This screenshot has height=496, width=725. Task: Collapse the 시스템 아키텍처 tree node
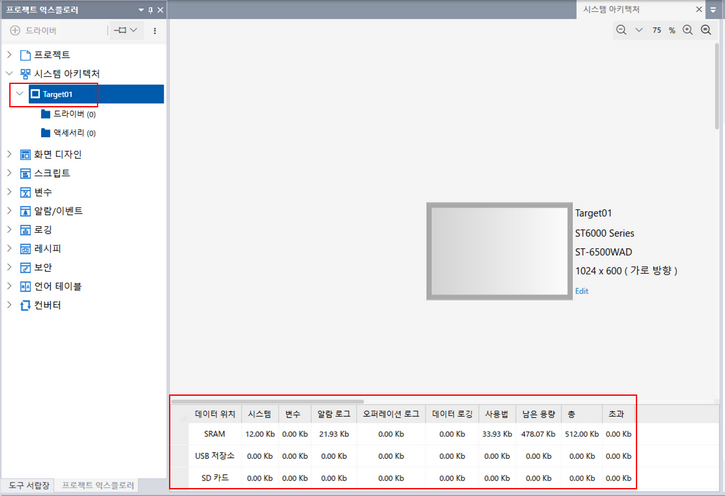click(x=10, y=73)
